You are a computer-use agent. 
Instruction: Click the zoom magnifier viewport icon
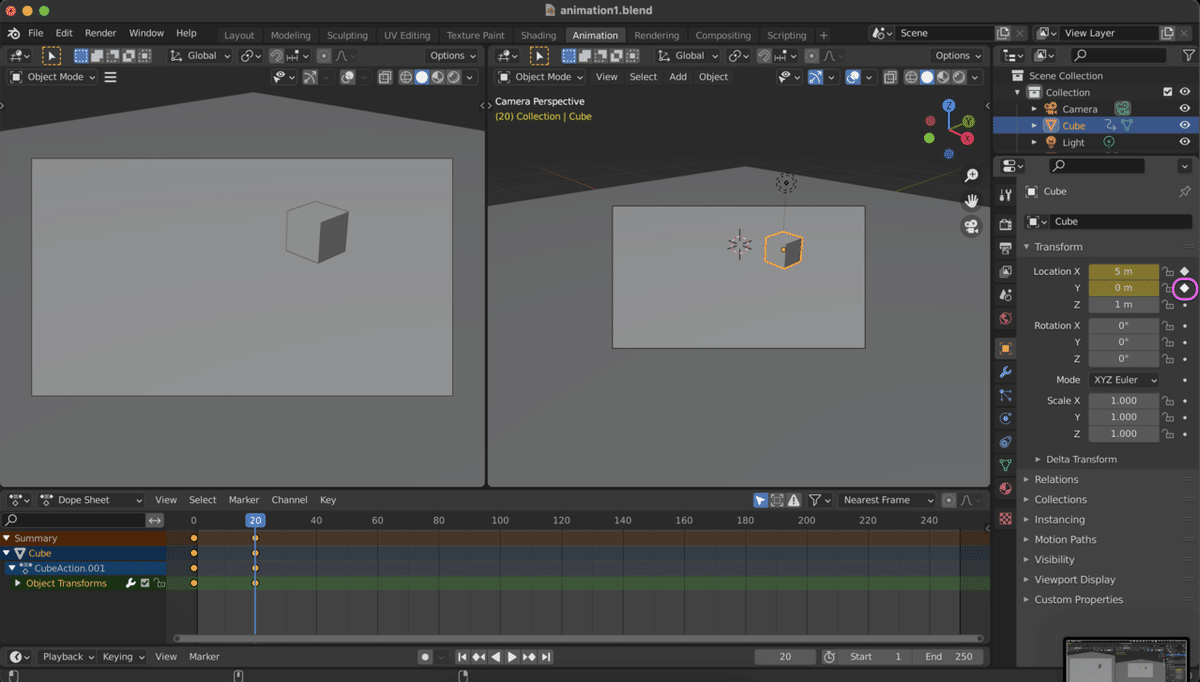pyautogui.click(x=970, y=176)
